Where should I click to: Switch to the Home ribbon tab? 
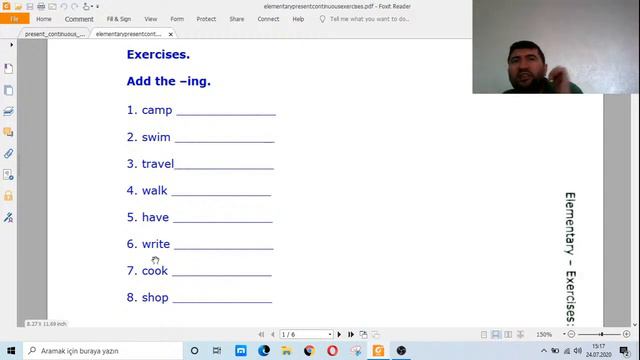[x=44, y=19]
